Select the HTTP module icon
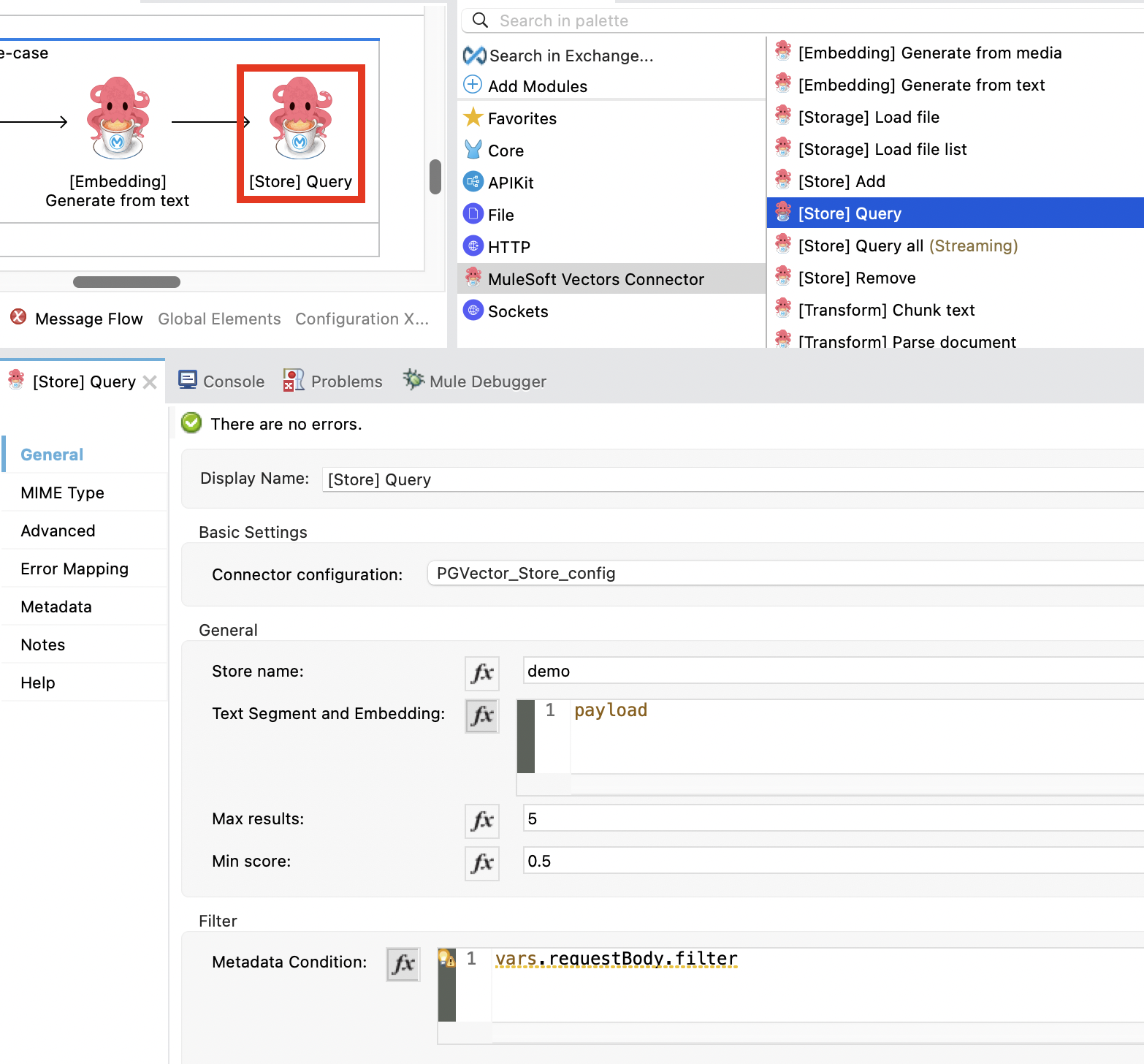Viewport: 1144px width, 1064px height. click(x=473, y=246)
